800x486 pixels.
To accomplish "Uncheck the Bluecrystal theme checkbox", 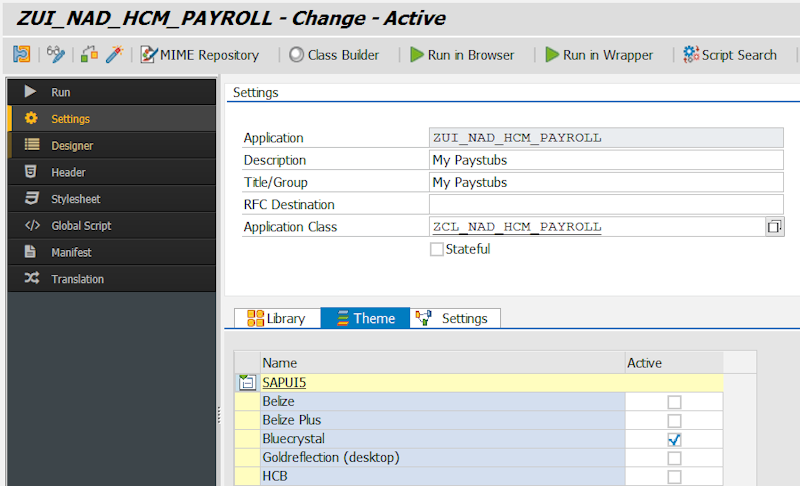I will pyautogui.click(x=674, y=440).
